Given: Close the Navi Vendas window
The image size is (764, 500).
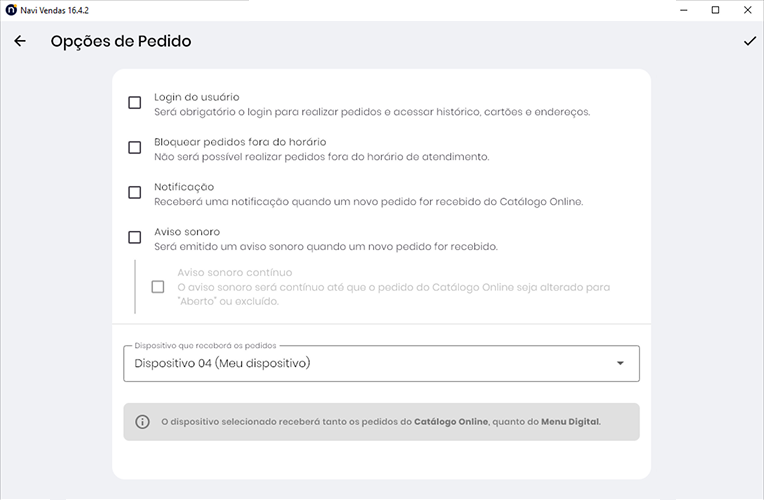Looking at the screenshot, I should (747, 10).
